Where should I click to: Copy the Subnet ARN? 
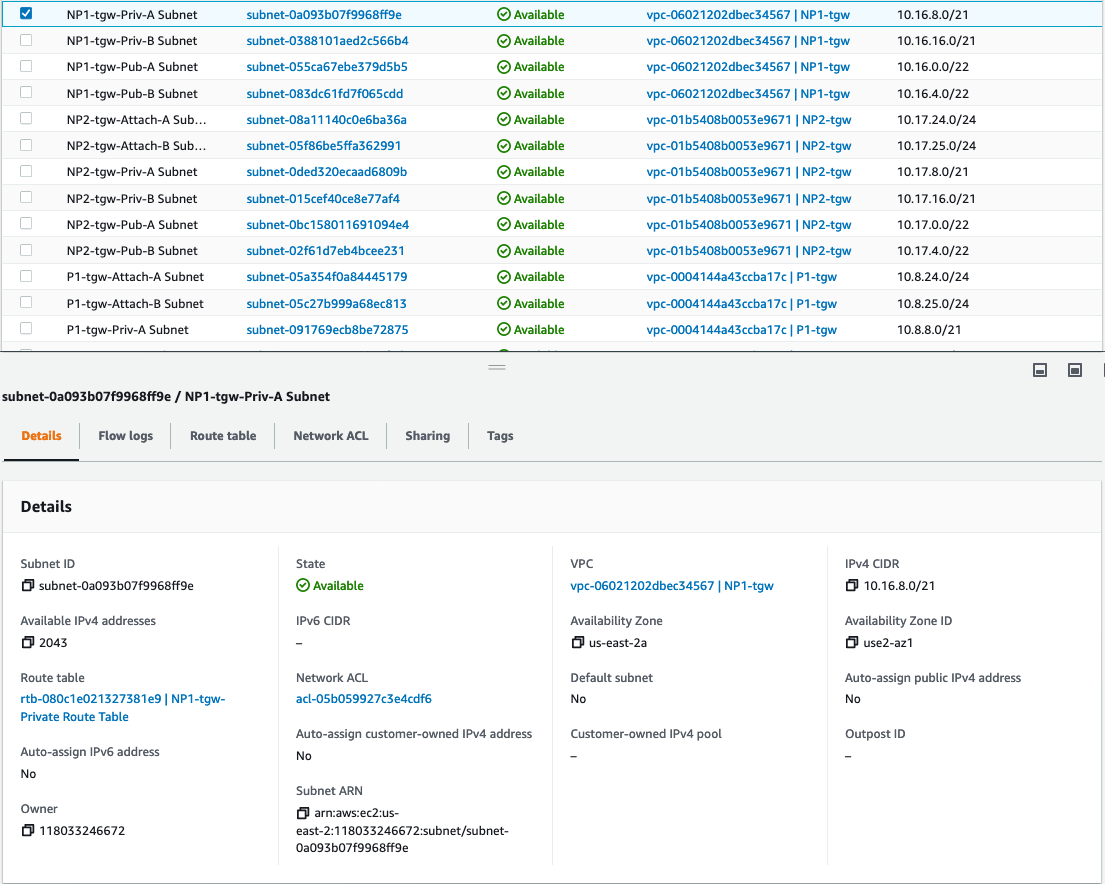[303, 813]
